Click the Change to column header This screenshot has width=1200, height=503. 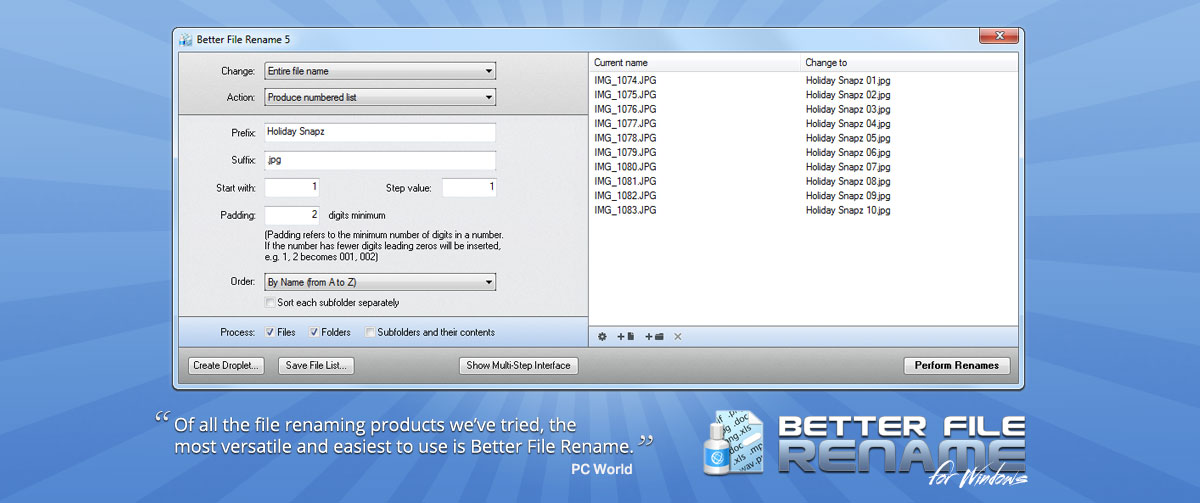(x=908, y=63)
